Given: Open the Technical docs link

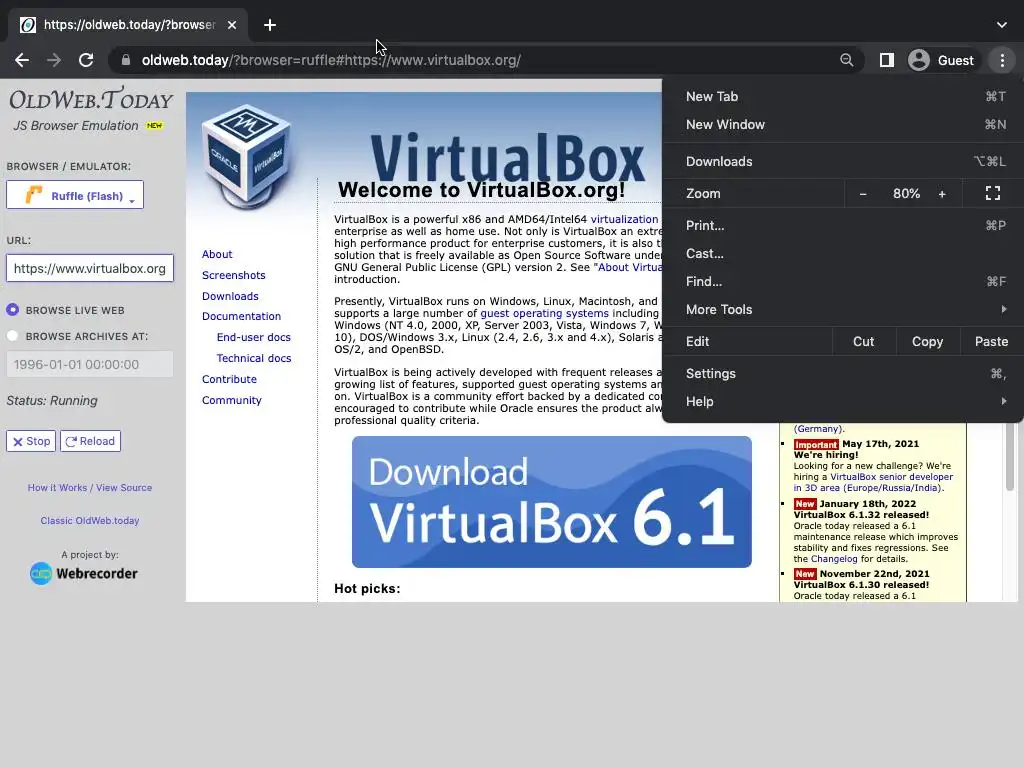Looking at the screenshot, I should (253, 358).
